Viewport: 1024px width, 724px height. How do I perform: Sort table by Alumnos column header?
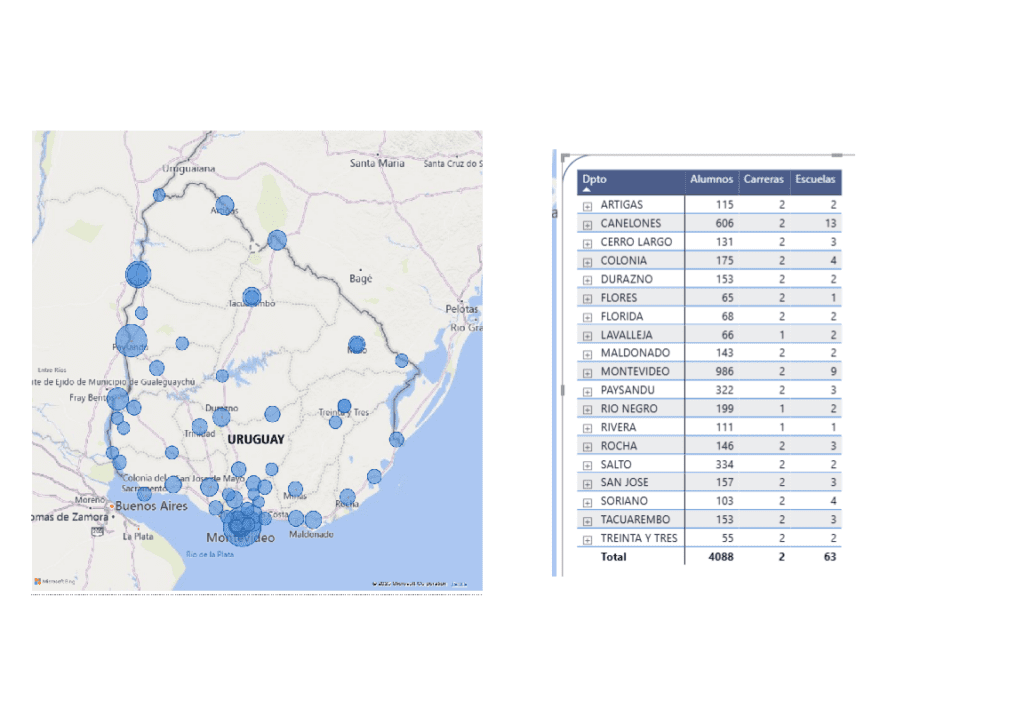tap(711, 179)
